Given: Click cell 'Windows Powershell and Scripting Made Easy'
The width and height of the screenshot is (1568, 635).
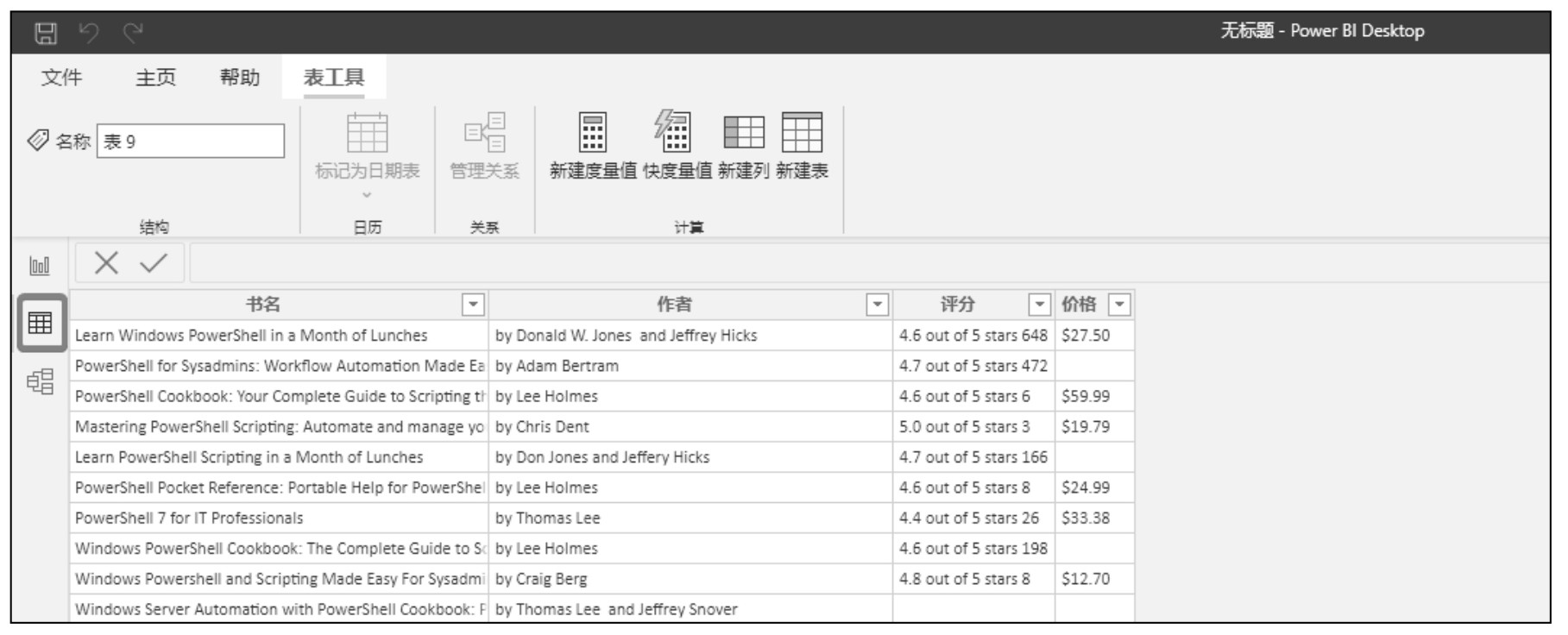Looking at the screenshot, I should point(279,579).
